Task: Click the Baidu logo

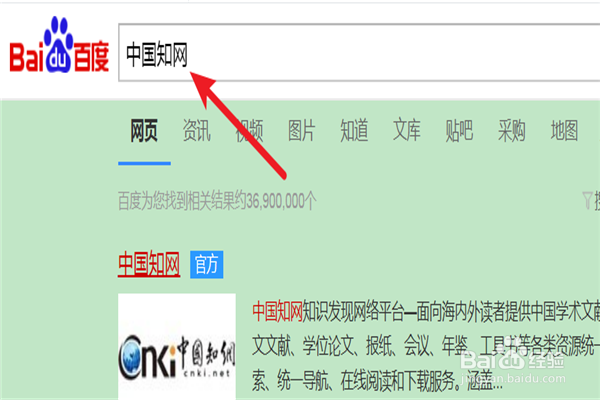Action: point(59,45)
